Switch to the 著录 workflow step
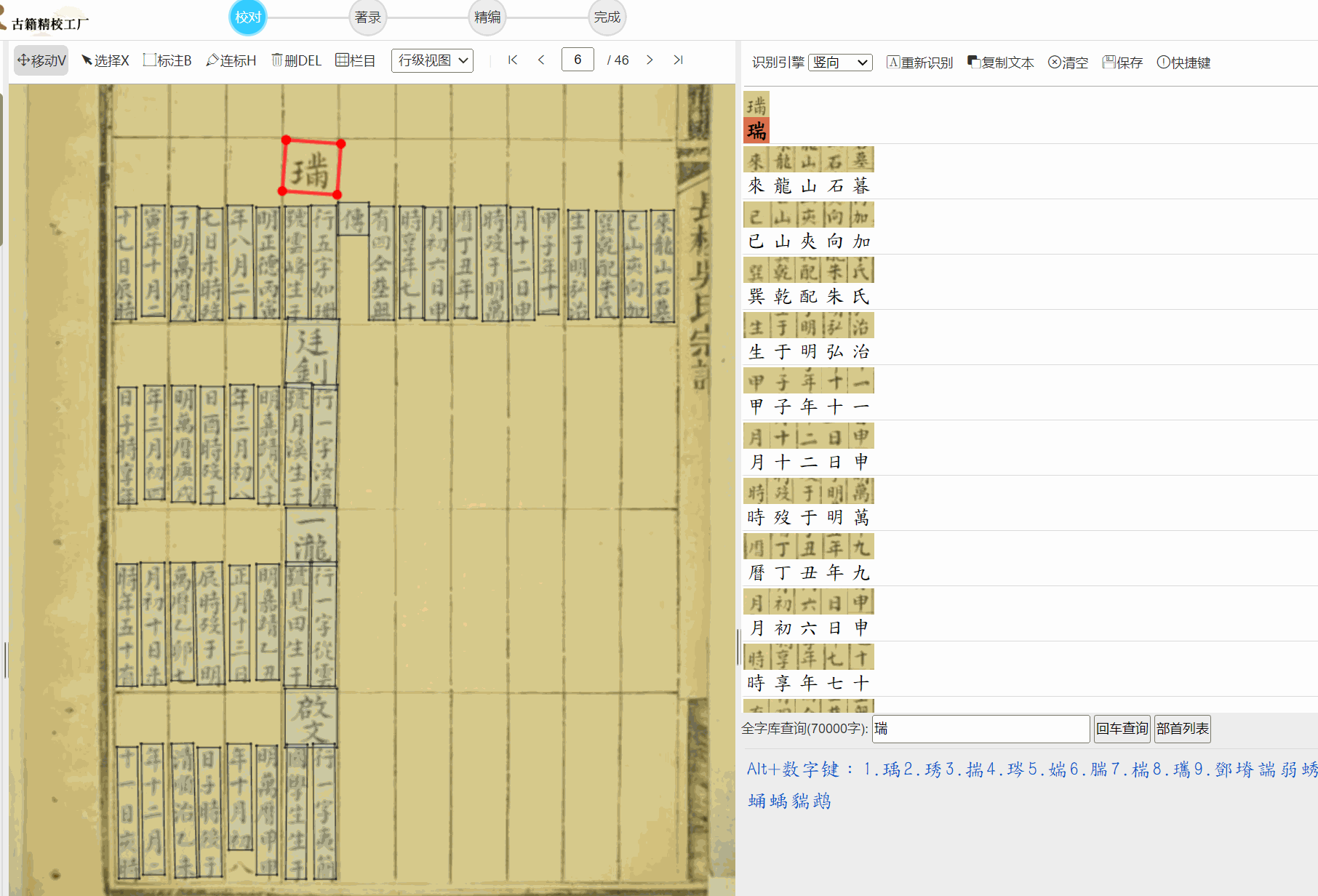1318x896 pixels. pyautogui.click(x=368, y=17)
